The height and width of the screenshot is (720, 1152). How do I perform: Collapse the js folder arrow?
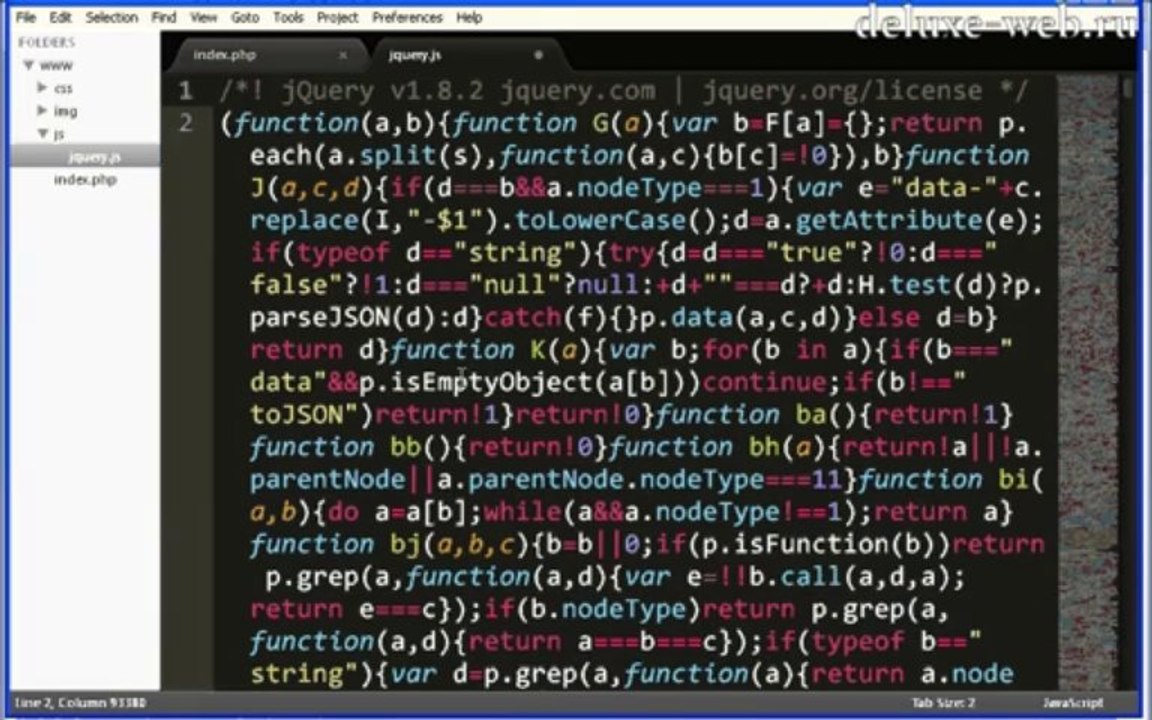(x=43, y=134)
